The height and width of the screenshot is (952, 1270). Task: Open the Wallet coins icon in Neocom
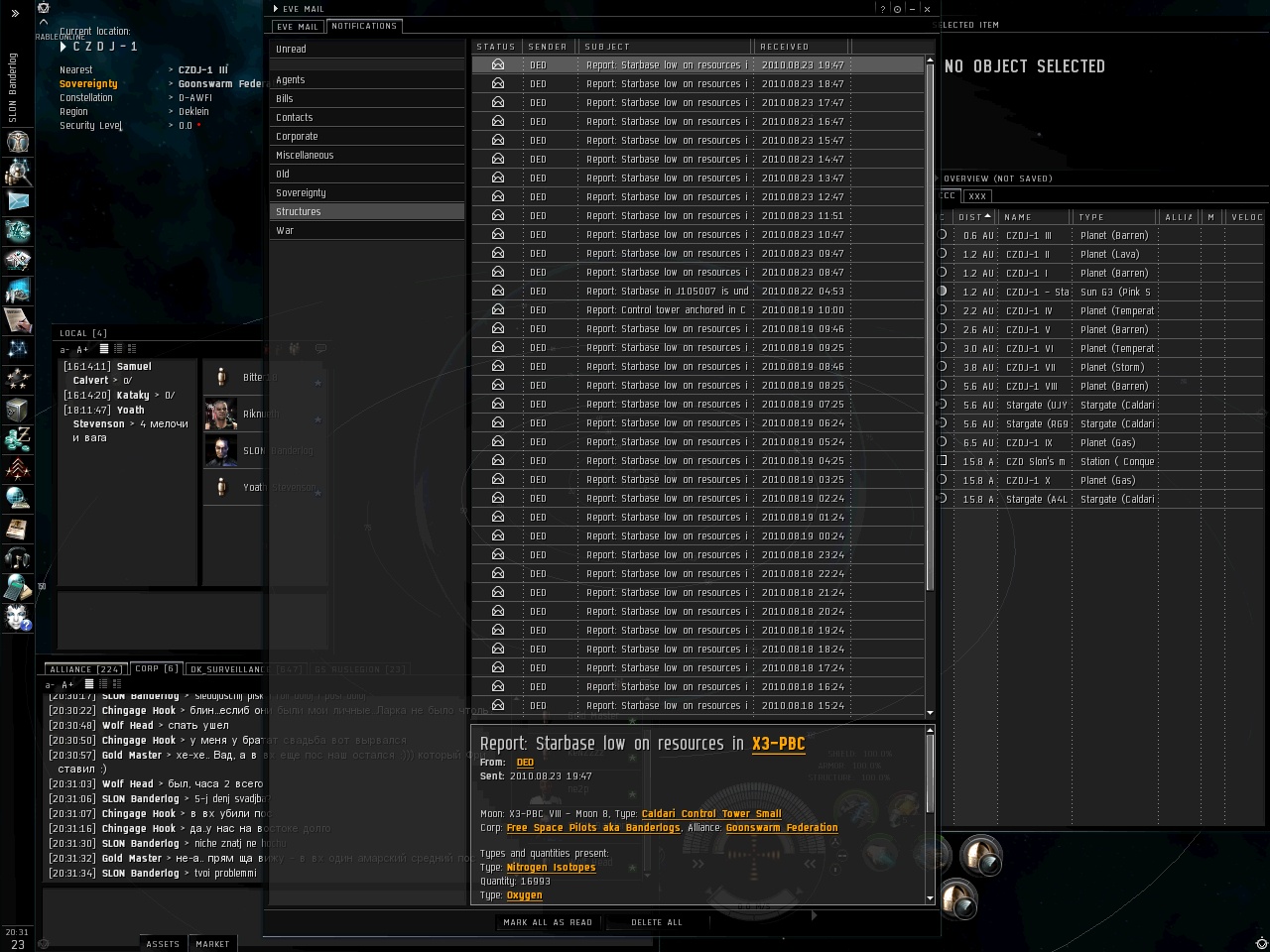(17, 438)
